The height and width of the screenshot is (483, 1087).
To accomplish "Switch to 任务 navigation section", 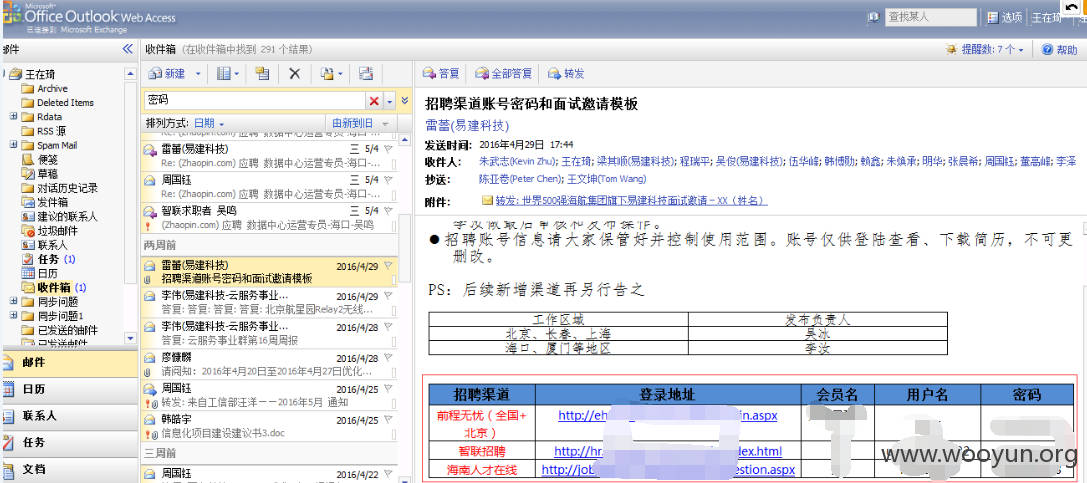I will [x=69, y=442].
